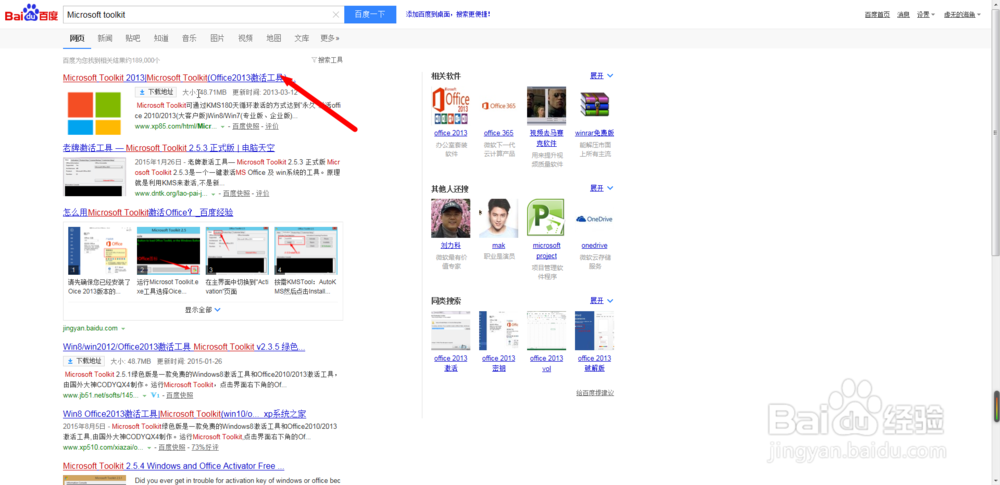This screenshot has width=1000, height=485.
Task: Switch to the 视频 tab
Action: [245, 38]
